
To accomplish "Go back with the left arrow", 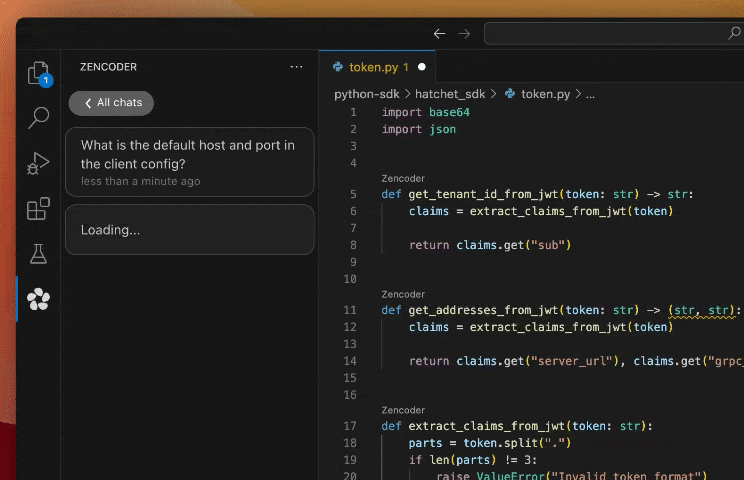I will pyautogui.click(x=439, y=34).
